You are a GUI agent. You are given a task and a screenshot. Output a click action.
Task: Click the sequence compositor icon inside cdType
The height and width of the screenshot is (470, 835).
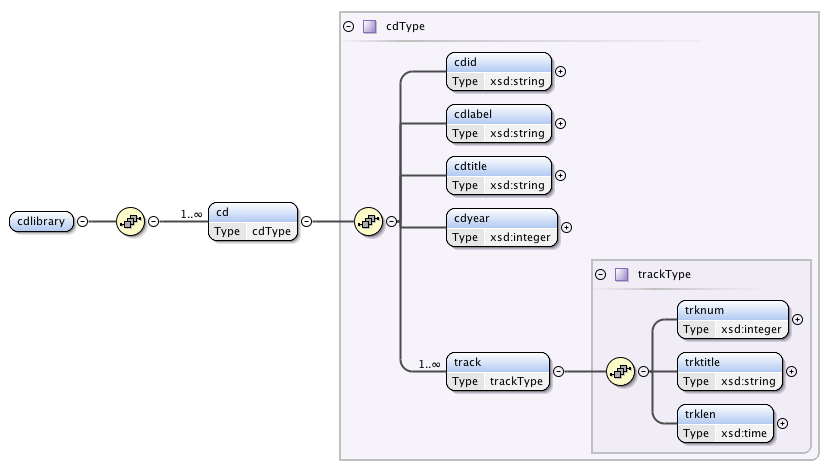368,221
